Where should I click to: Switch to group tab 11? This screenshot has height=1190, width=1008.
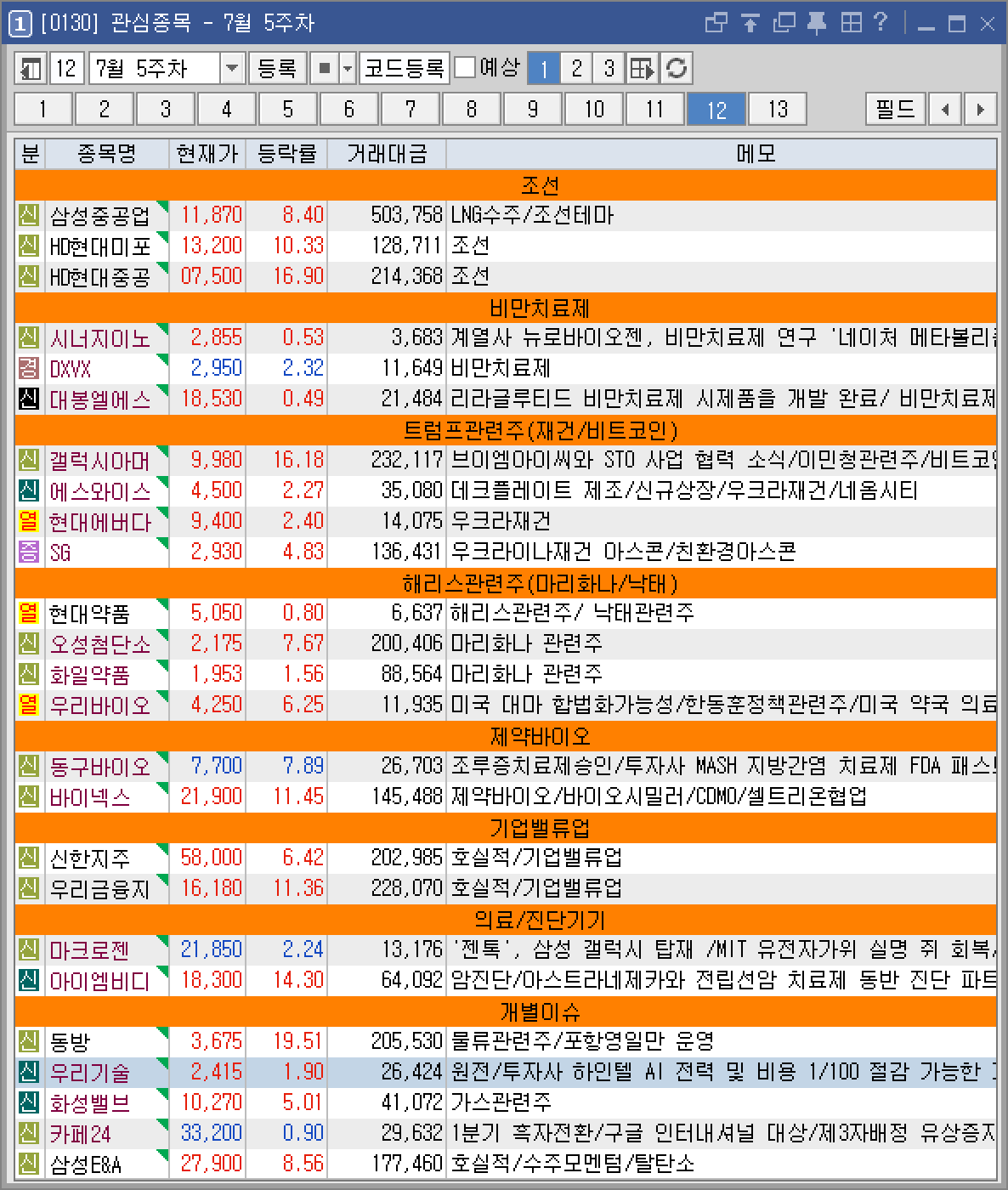(654, 110)
